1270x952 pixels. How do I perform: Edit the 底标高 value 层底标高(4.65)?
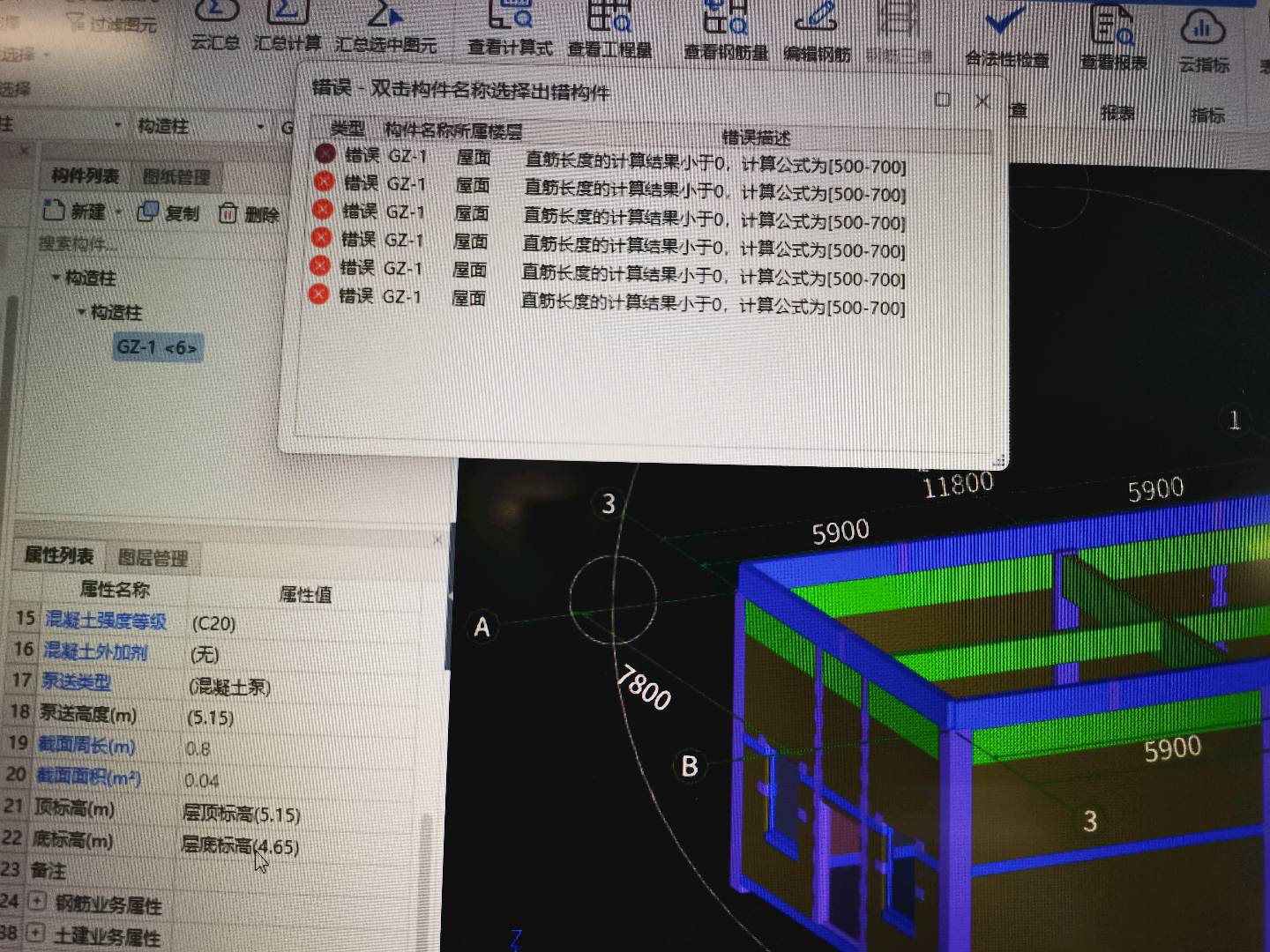pos(240,845)
